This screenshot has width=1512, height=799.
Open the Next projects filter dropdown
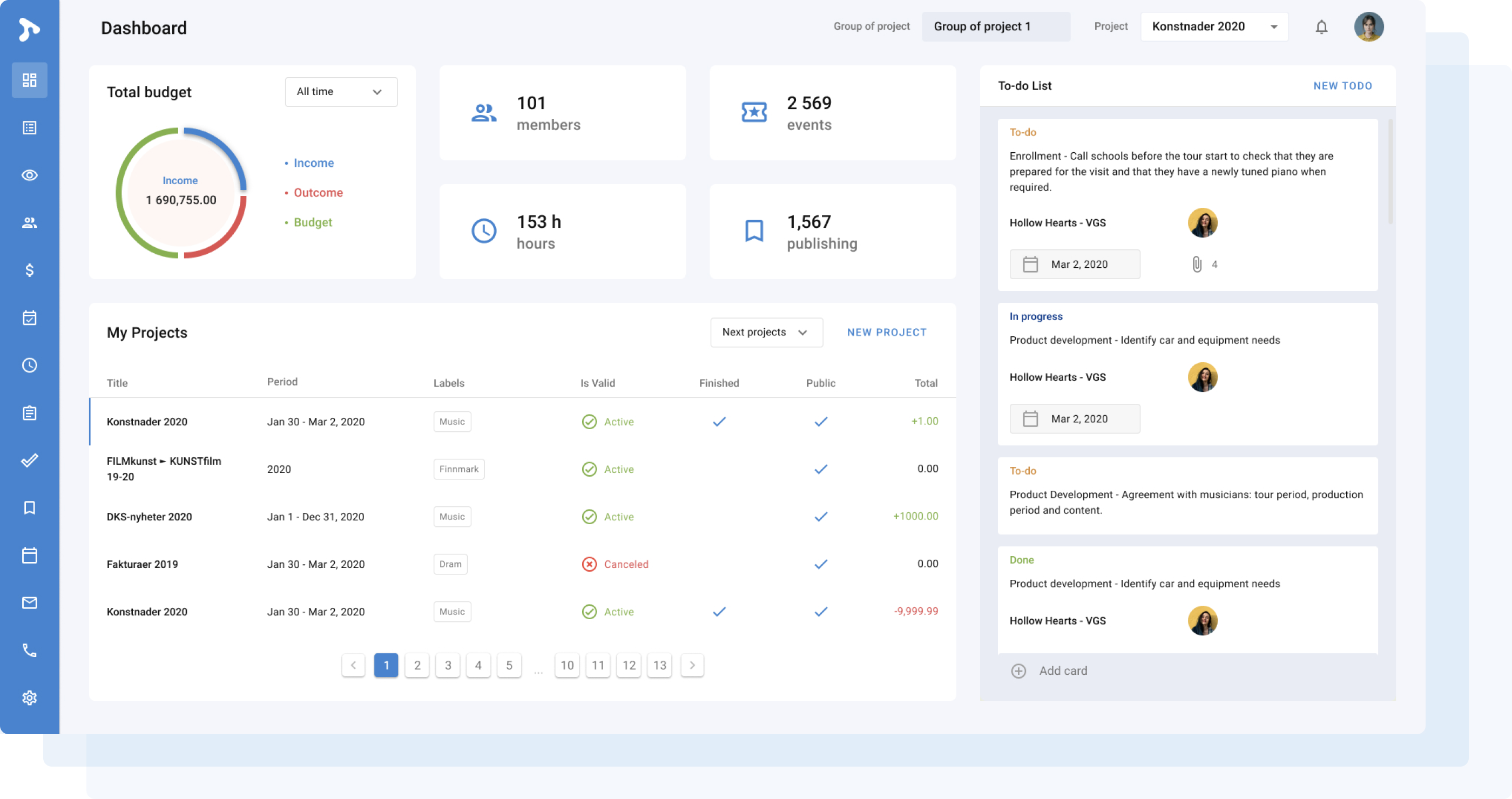766,332
